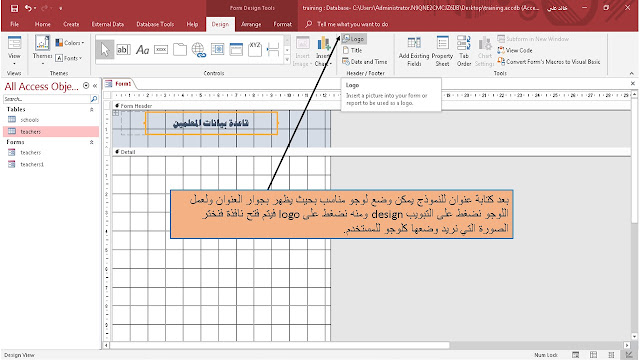Select the pointer Select tool in Controls
640x360 pixels.
click(x=105, y=50)
